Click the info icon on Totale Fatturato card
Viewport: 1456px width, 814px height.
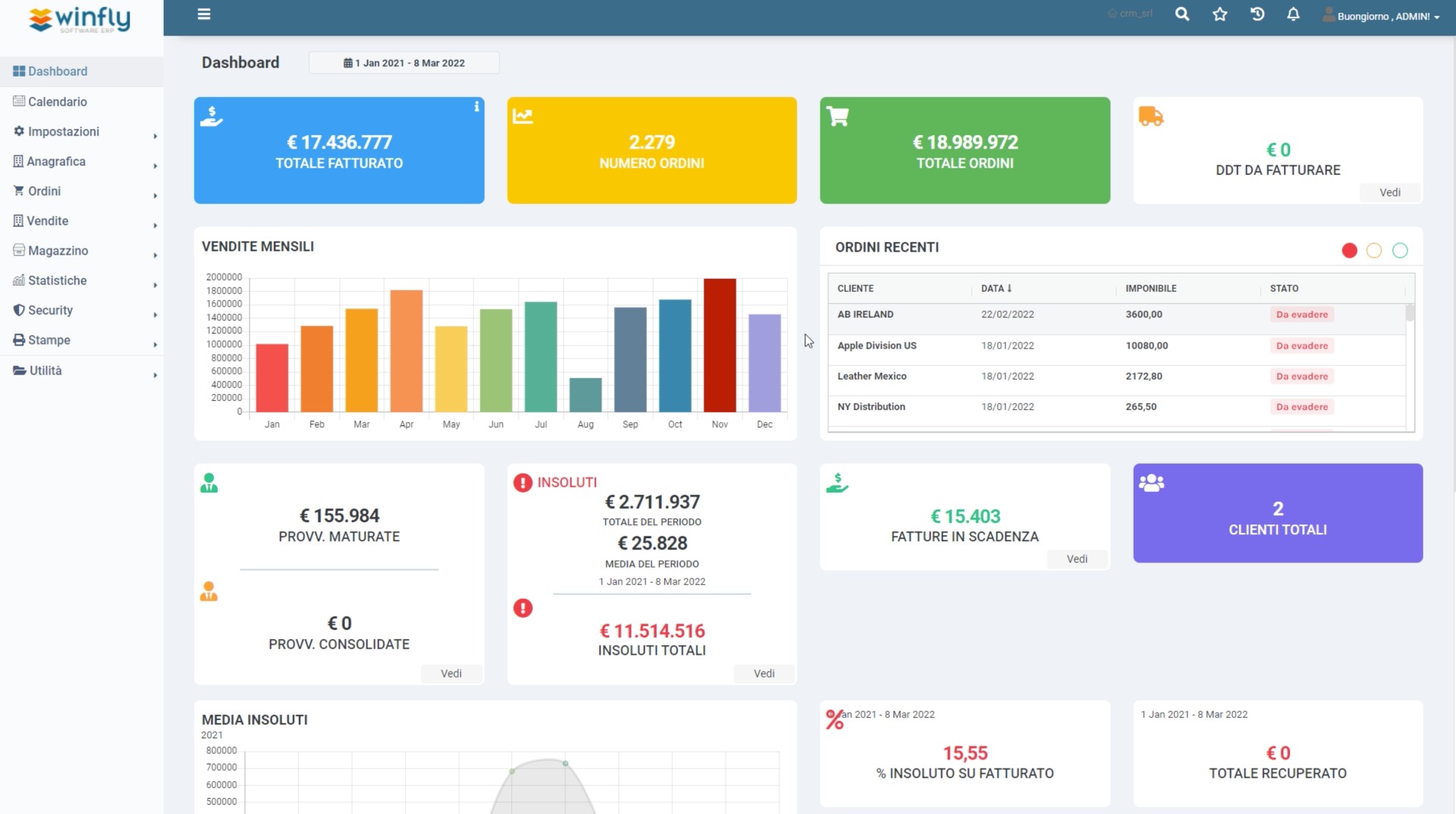(476, 107)
